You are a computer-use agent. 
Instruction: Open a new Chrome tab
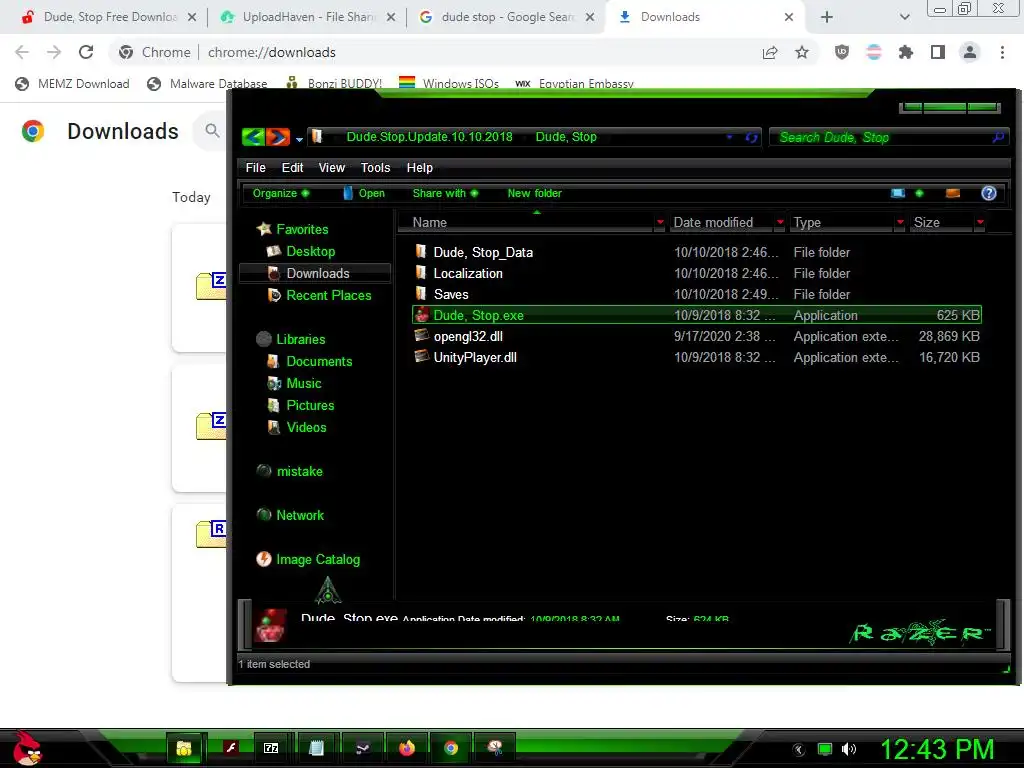pyautogui.click(x=827, y=17)
